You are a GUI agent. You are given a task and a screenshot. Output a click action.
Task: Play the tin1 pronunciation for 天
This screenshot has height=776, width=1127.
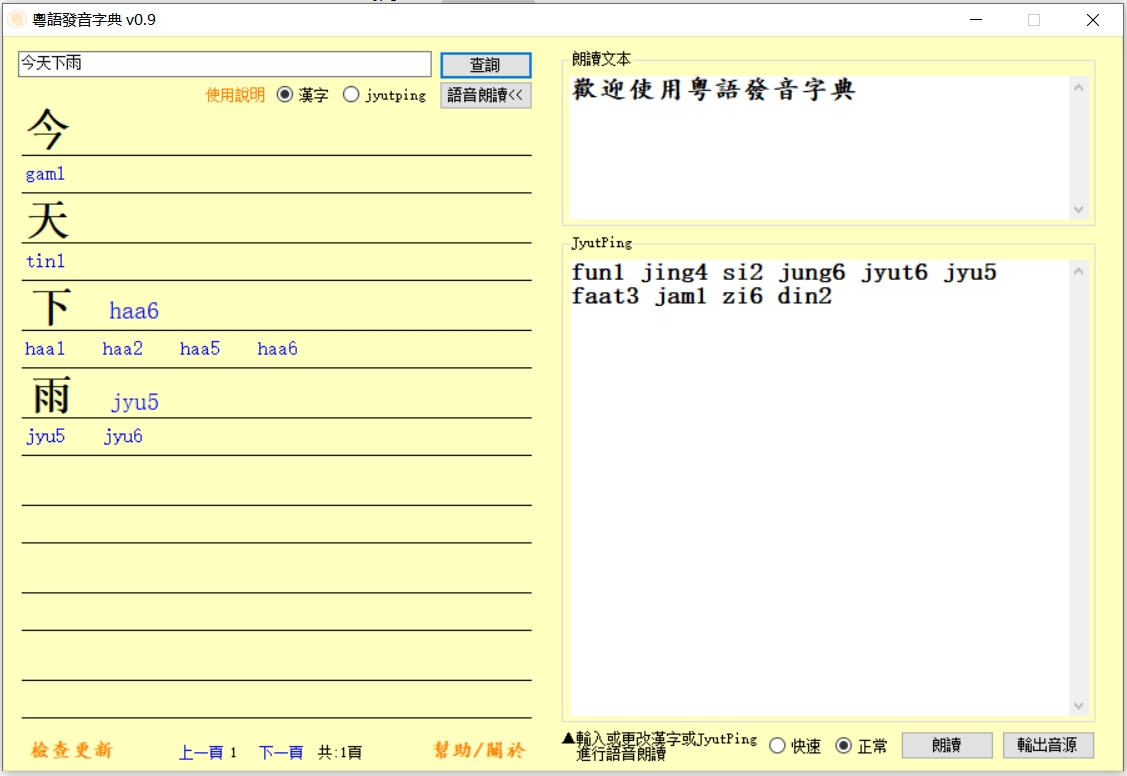(45, 261)
